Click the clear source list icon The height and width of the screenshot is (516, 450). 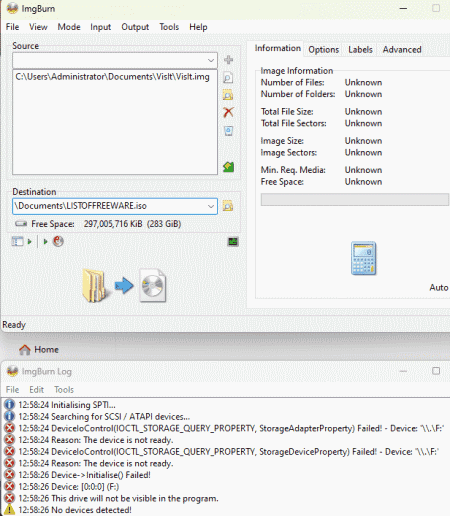tap(228, 130)
